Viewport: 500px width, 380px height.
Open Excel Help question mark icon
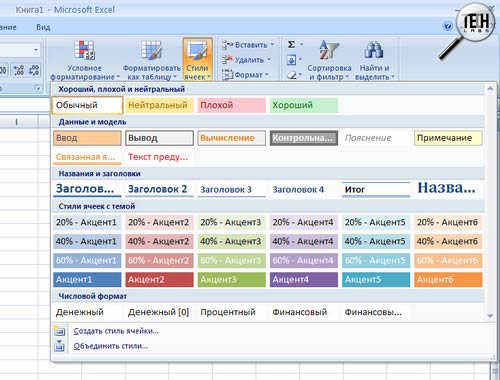tap(448, 26)
